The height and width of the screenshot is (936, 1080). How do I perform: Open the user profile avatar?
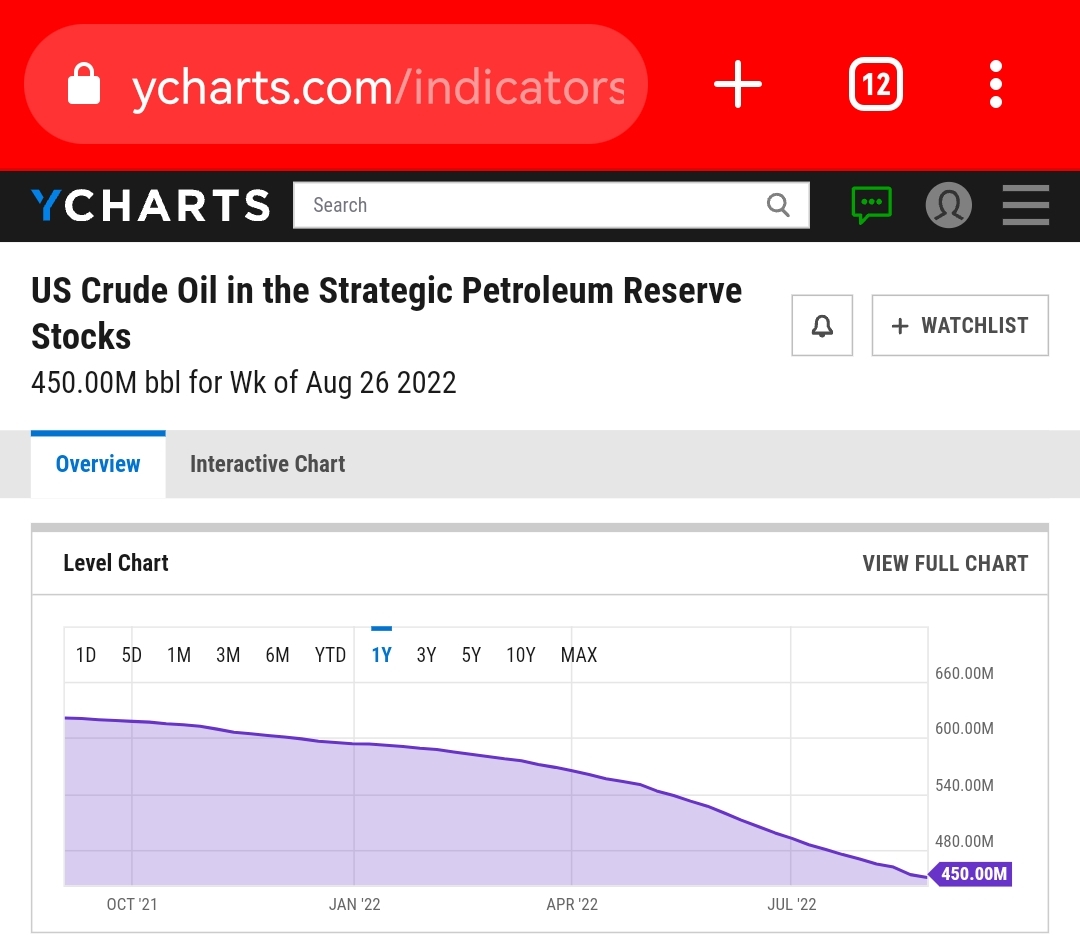948,205
